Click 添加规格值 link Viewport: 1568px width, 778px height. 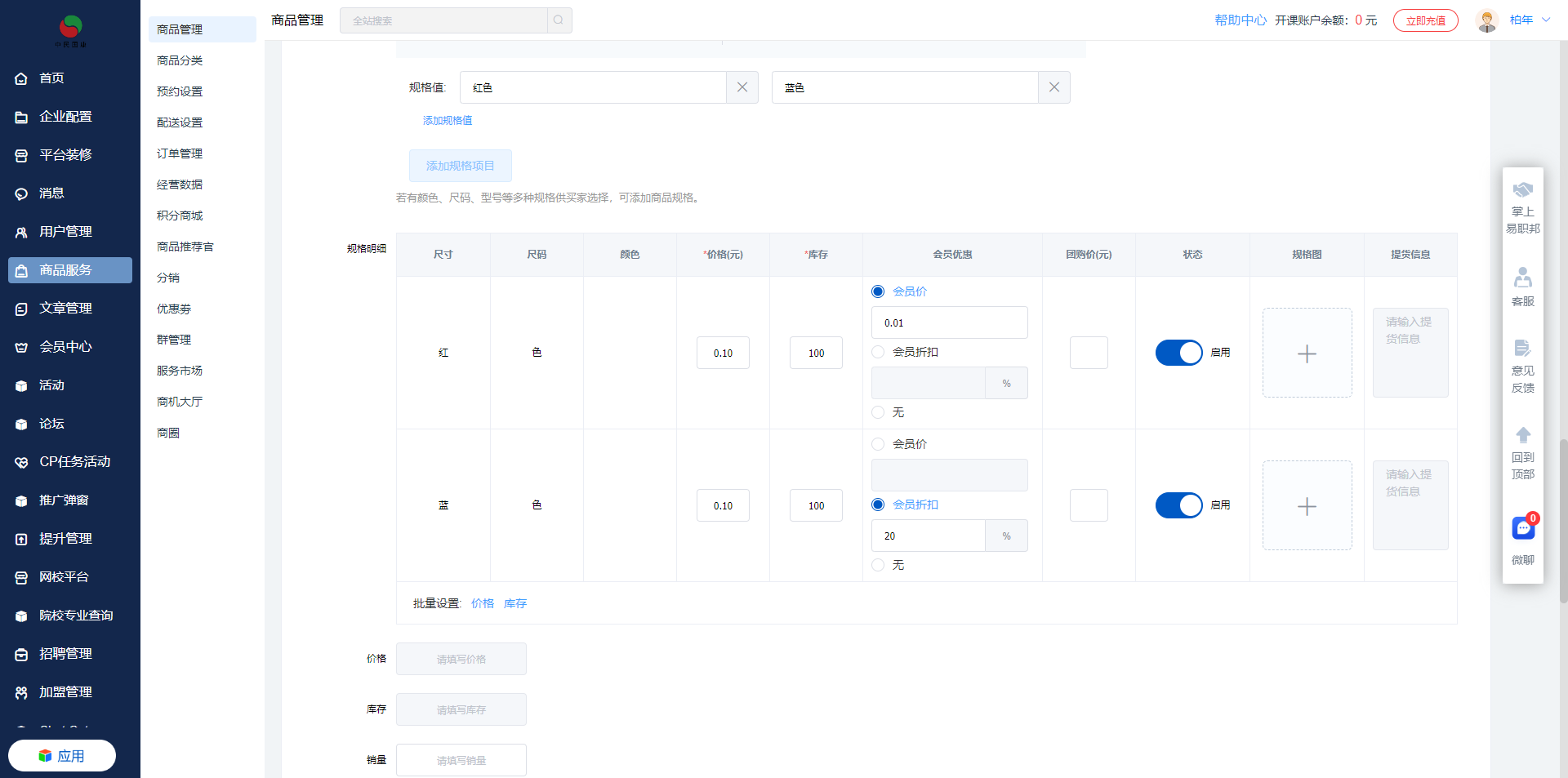coord(447,120)
